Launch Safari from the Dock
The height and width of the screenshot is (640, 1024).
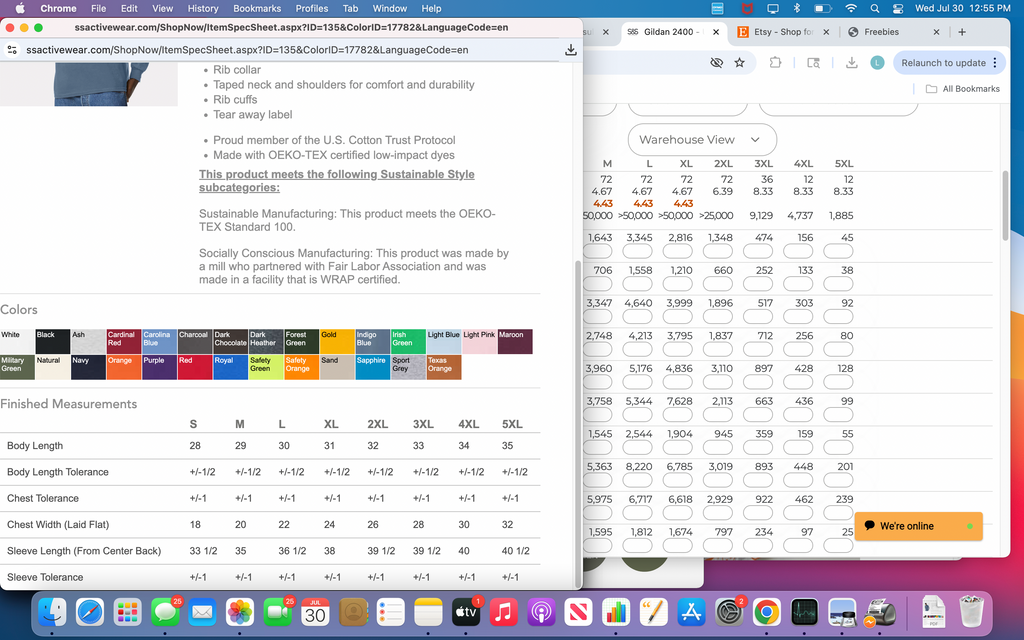pyautogui.click(x=89, y=613)
